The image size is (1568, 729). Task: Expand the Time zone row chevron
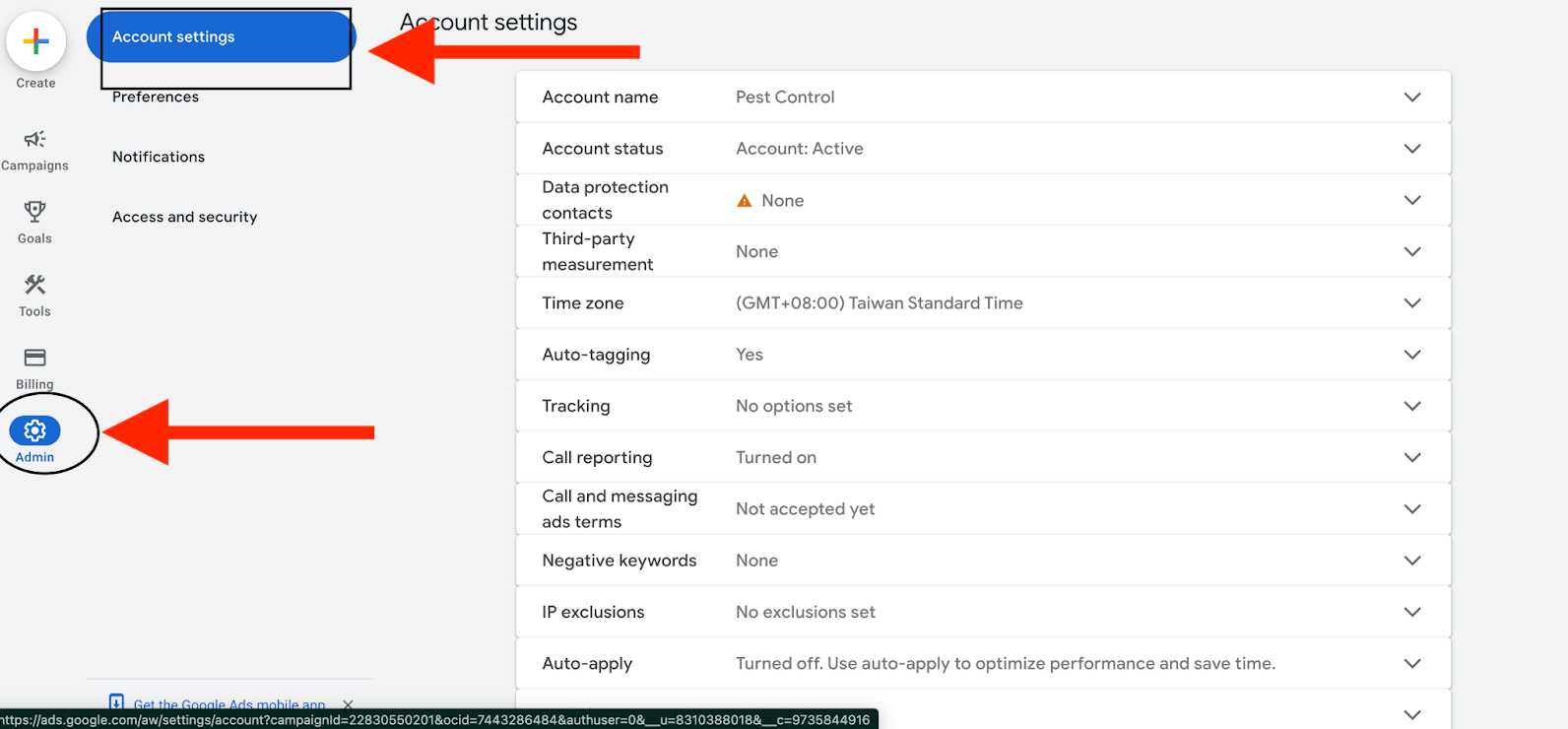coord(1412,302)
